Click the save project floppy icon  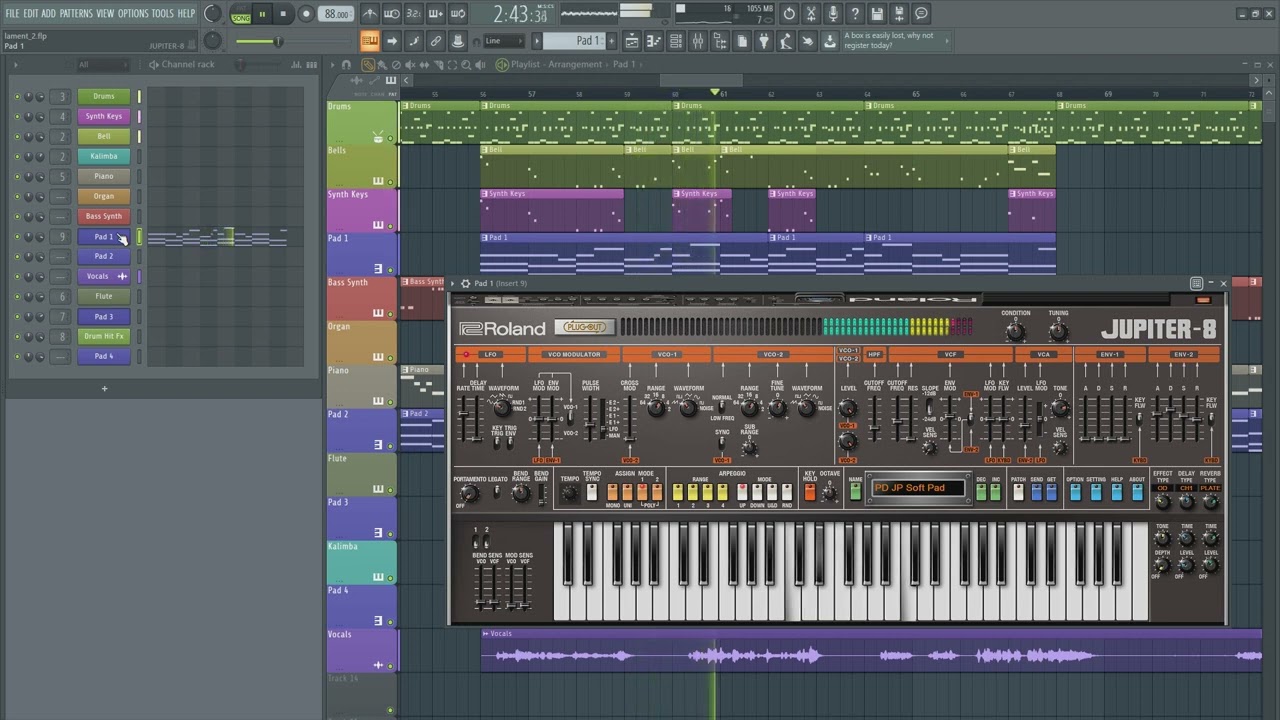point(877,14)
